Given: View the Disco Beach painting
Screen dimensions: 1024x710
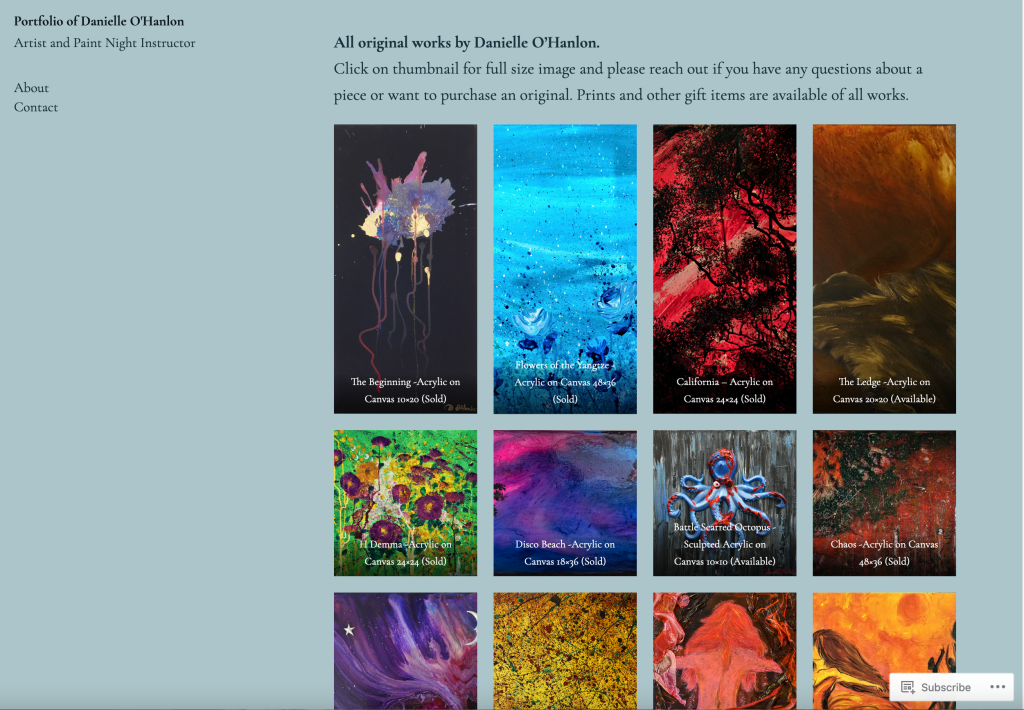Looking at the screenshot, I should pos(565,503).
